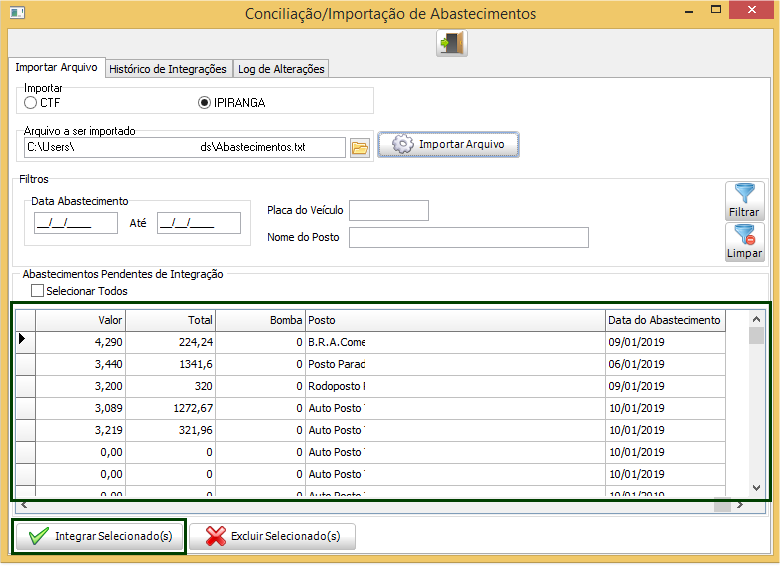Click the Placa do Veículo field
This screenshot has height=566, width=780.
[388, 210]
